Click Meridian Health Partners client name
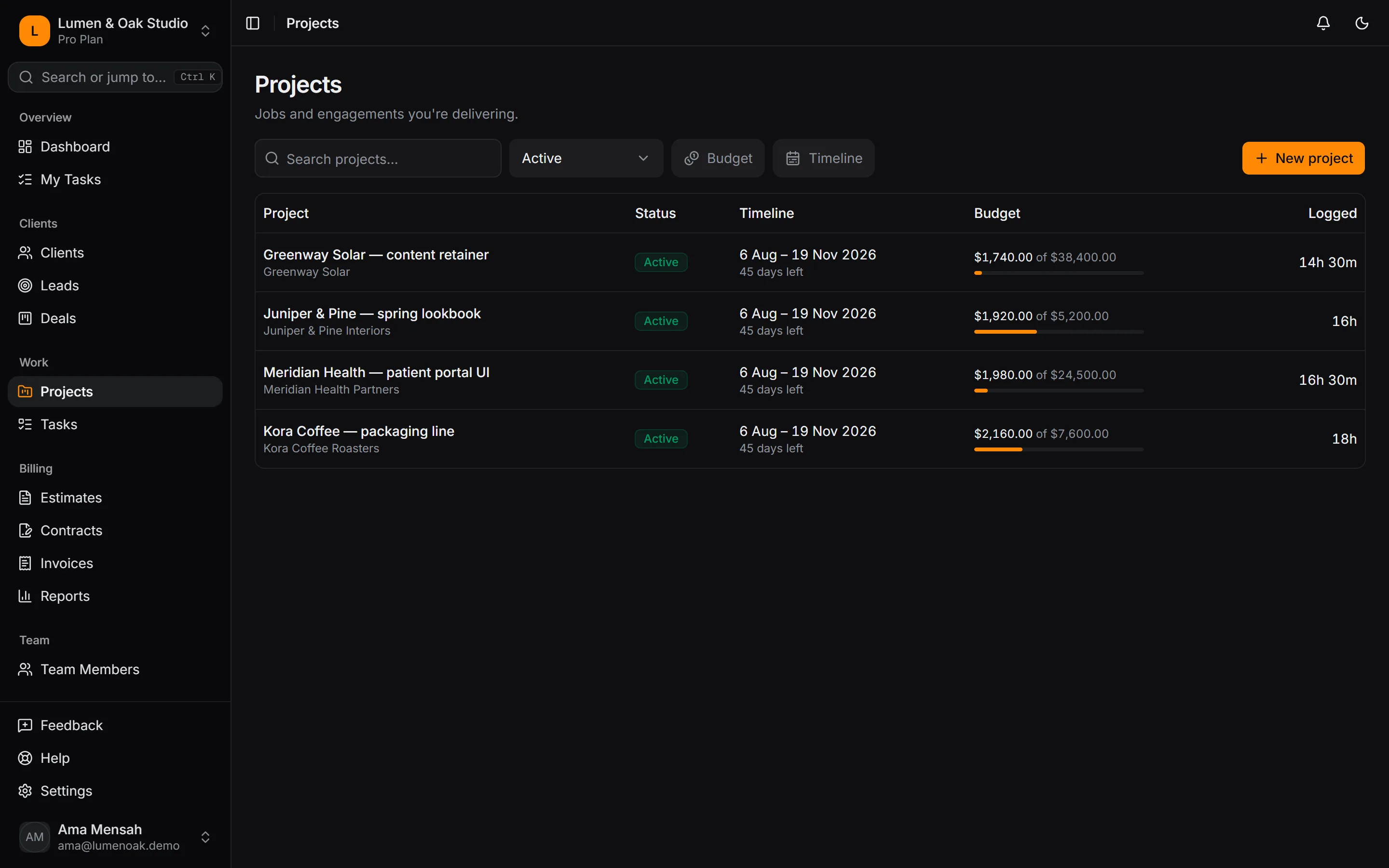The height and width of the screenshot is (868, 1389). [x=331, y=389]
